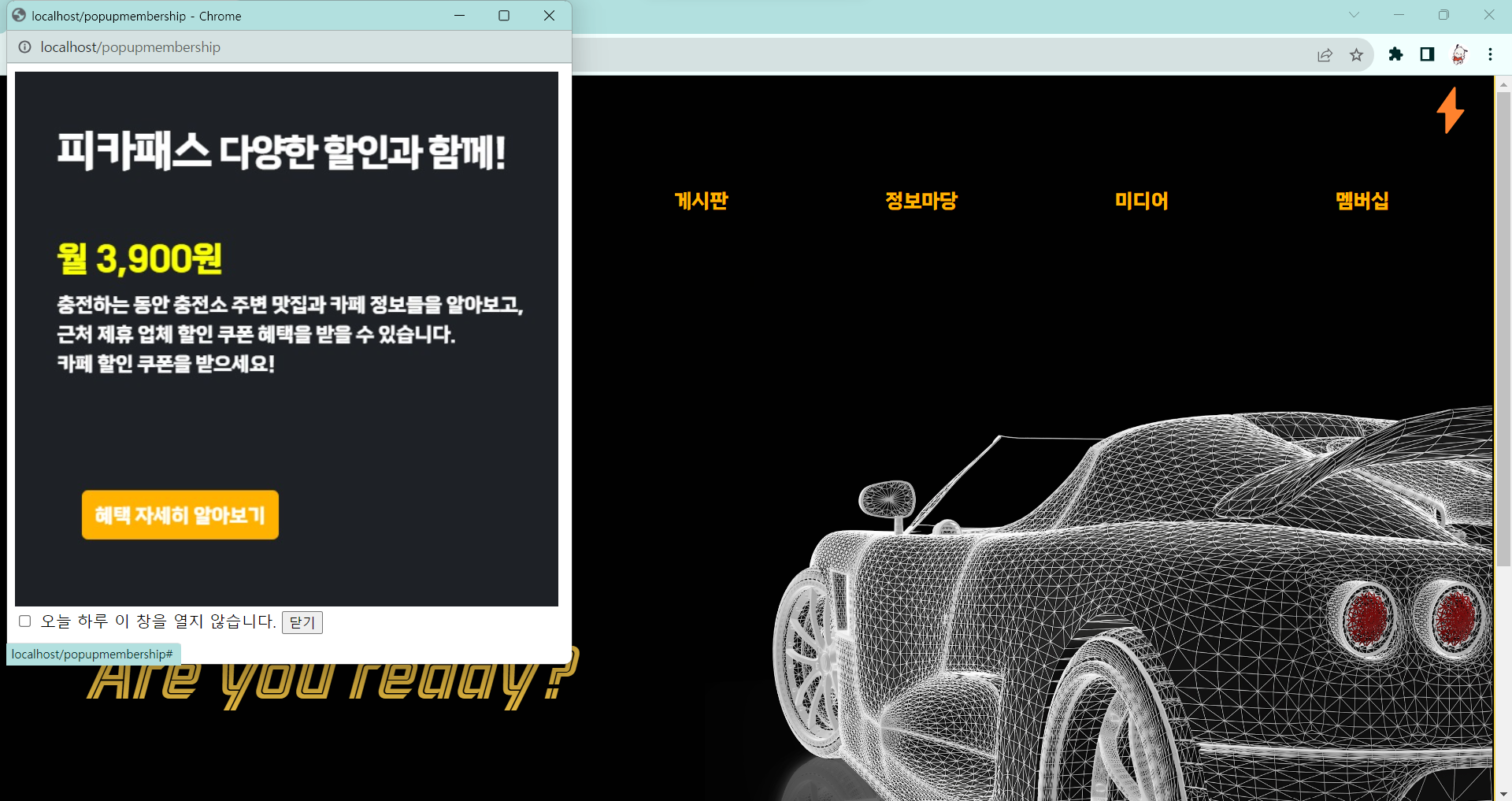This screenshot has height=801, width=1512.
Task: Click the share page icon in address bar
Action: [1325, 54]
